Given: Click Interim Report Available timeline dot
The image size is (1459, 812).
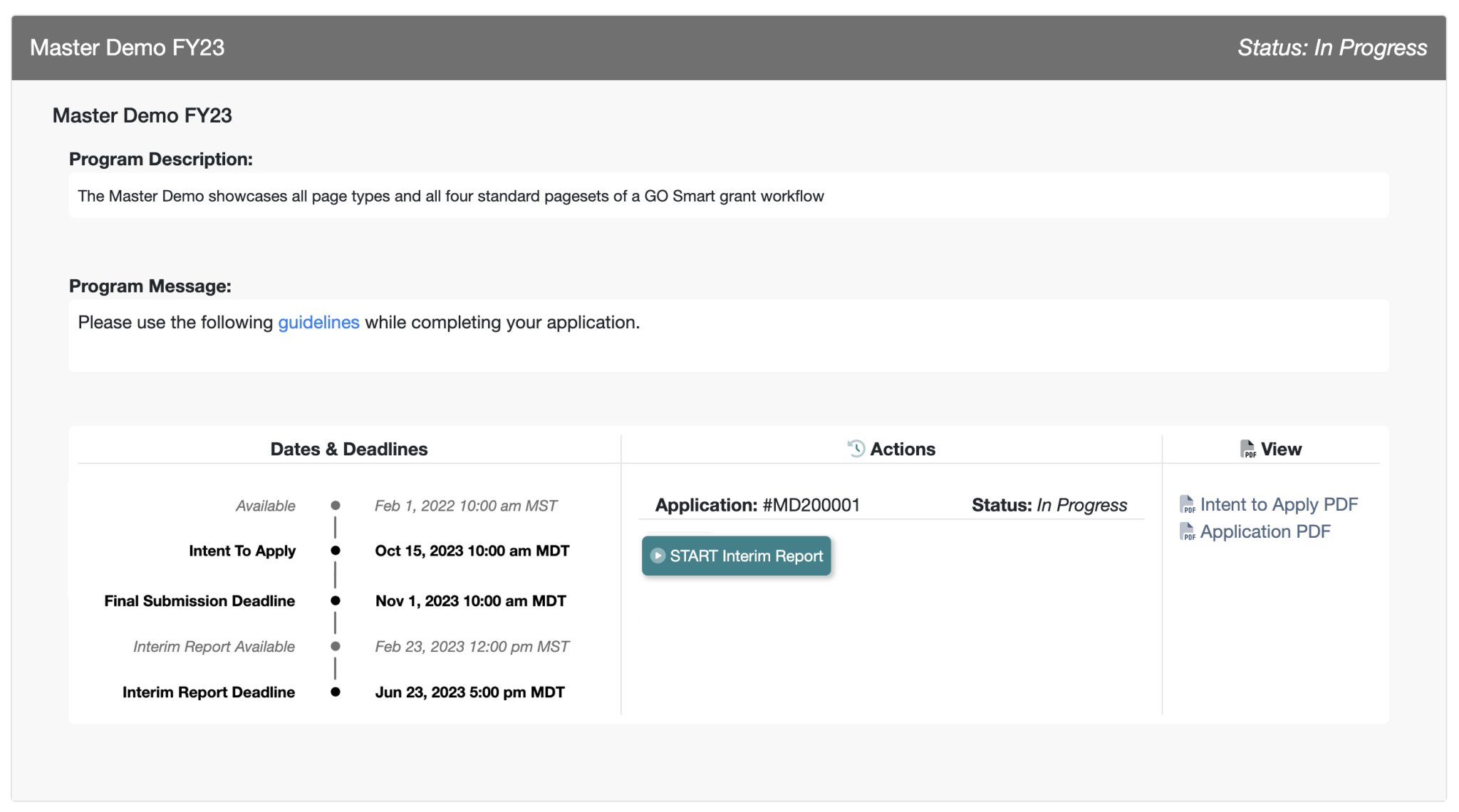Looking at the screenshot, I should coord(336,647).
